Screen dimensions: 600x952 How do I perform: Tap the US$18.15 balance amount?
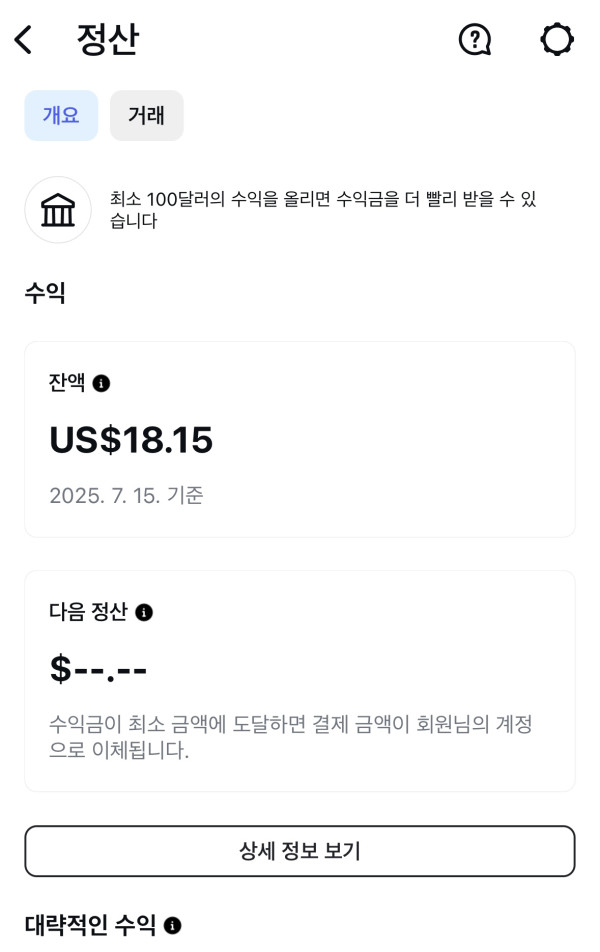[131, 440]
